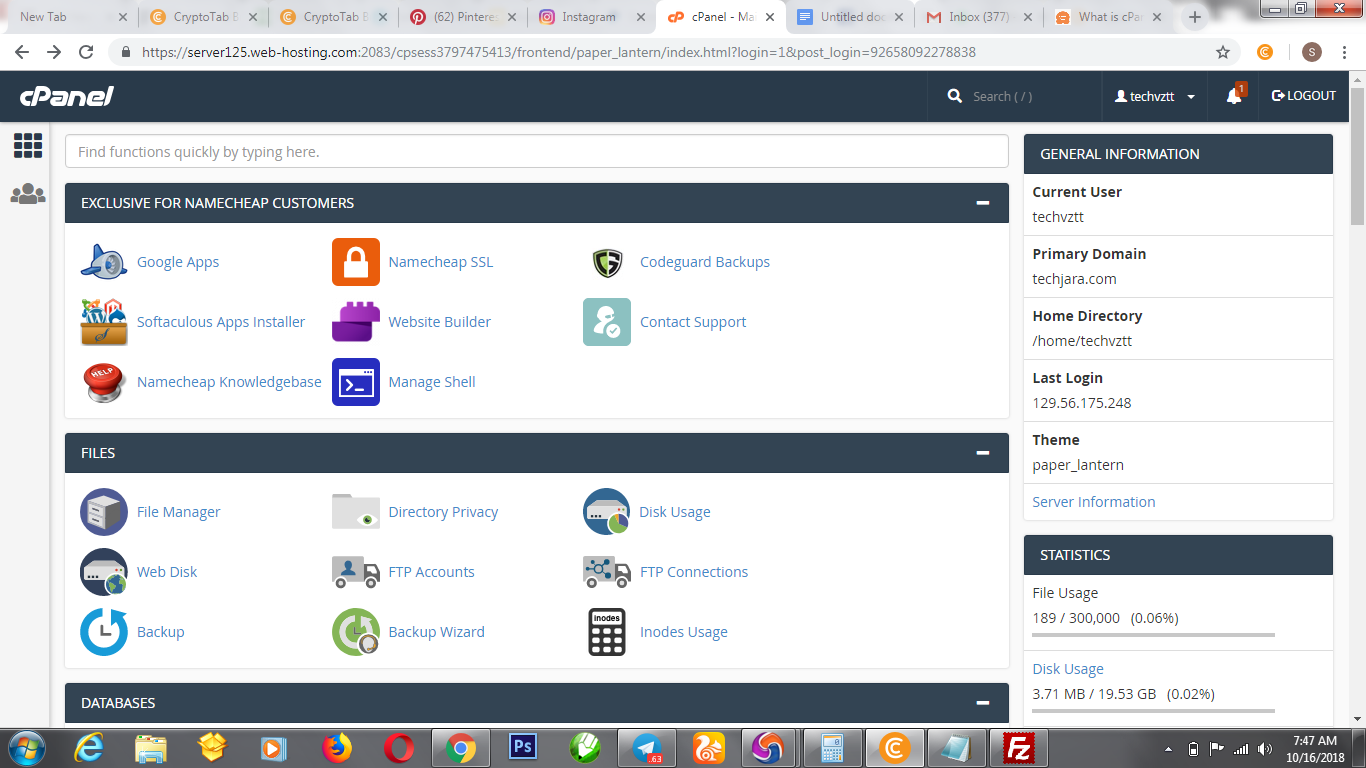Screen dimensions: 1366x768
Task: Open the Disk Usage link in Statistics
Action: [1068, 669]
